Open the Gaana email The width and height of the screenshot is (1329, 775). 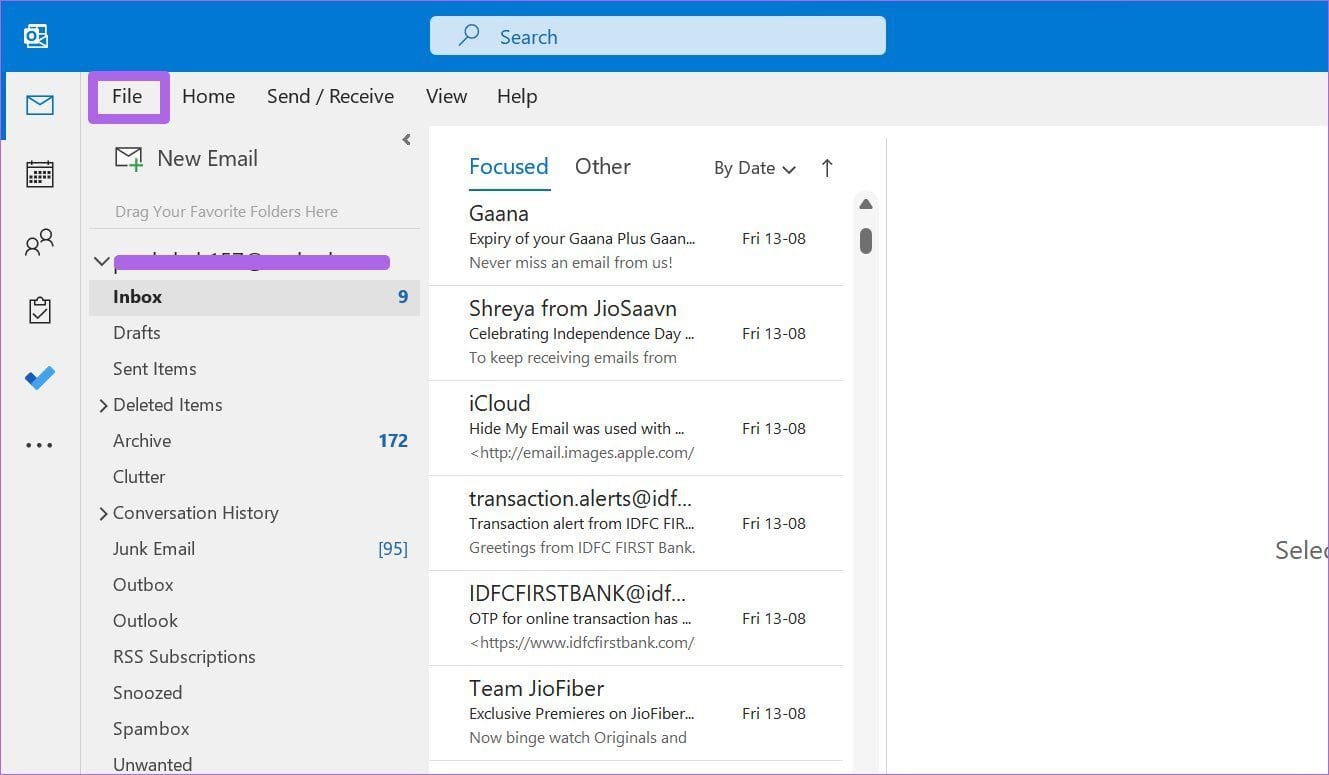pyautogui.click(x=636, y=238)
